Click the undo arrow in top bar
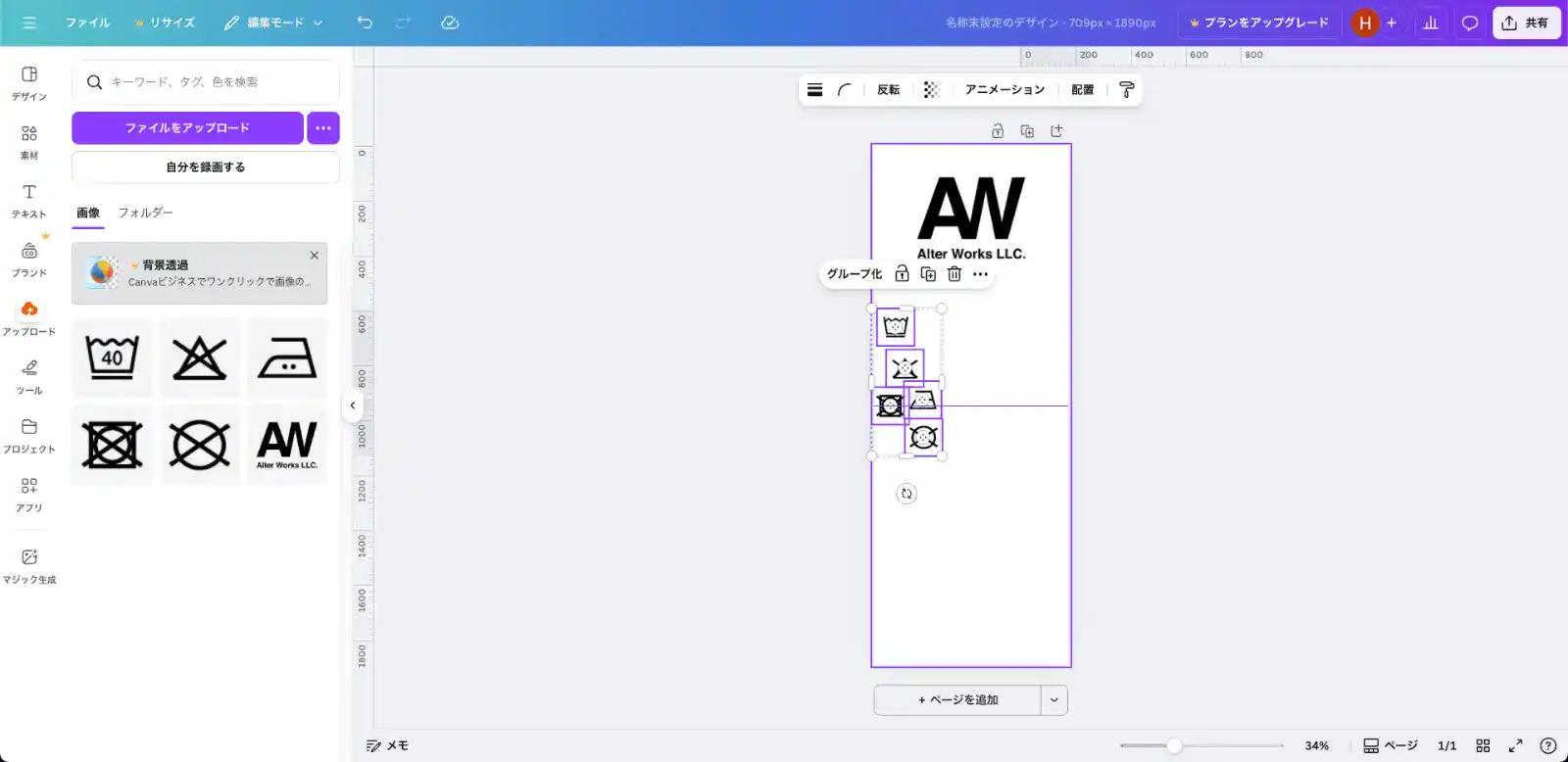Screen dimensions: 1568x762 (365, 23)
